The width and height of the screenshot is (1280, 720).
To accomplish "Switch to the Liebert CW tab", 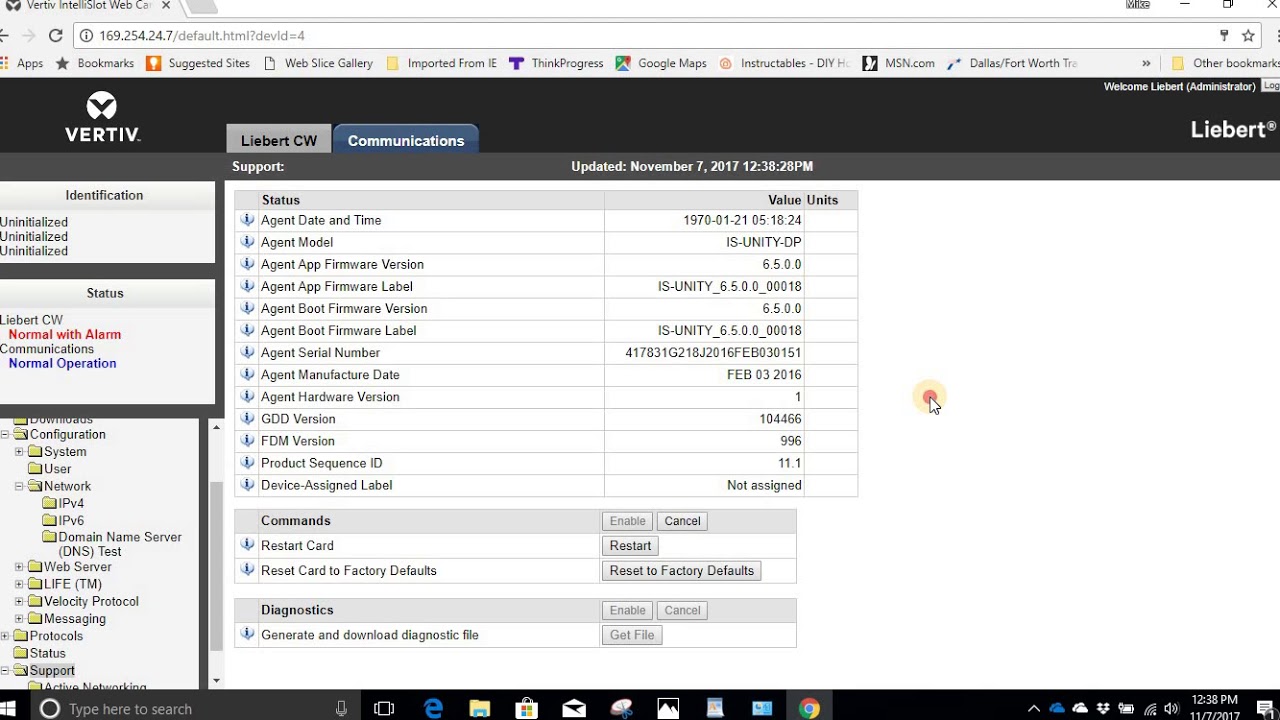I will tap(279, 140).
